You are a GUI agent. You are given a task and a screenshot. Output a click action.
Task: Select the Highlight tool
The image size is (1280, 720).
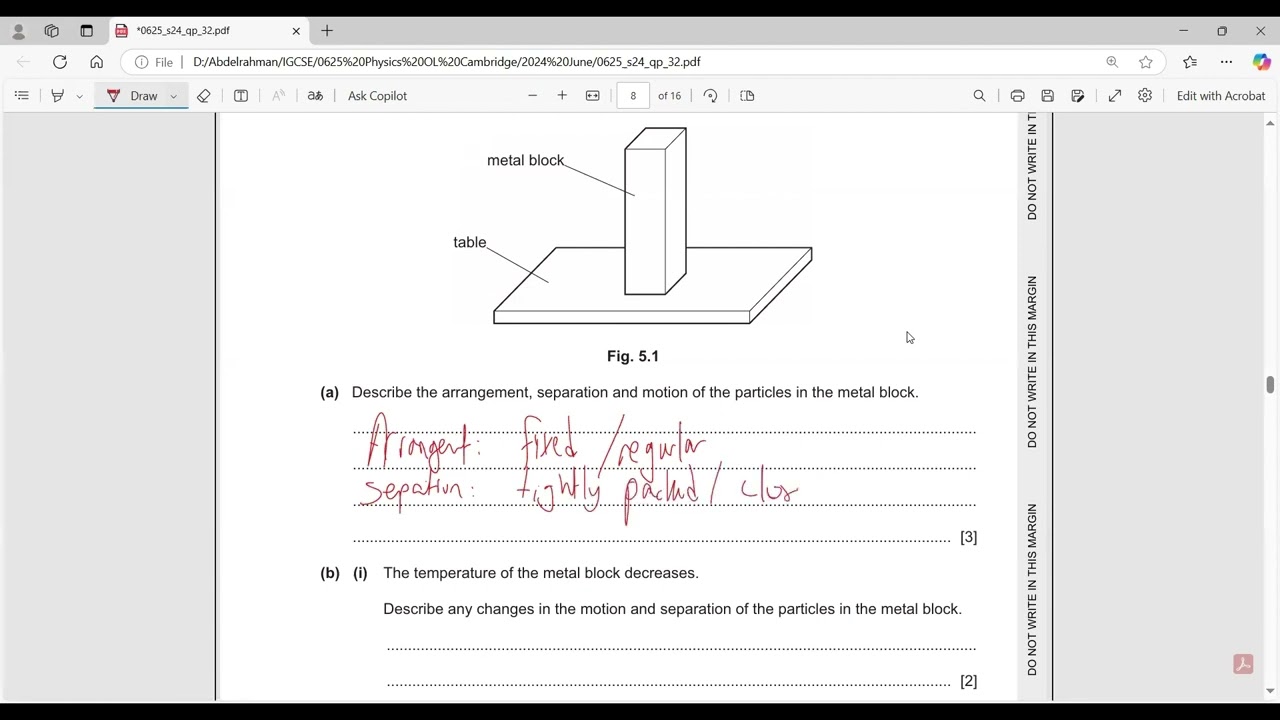57,96
